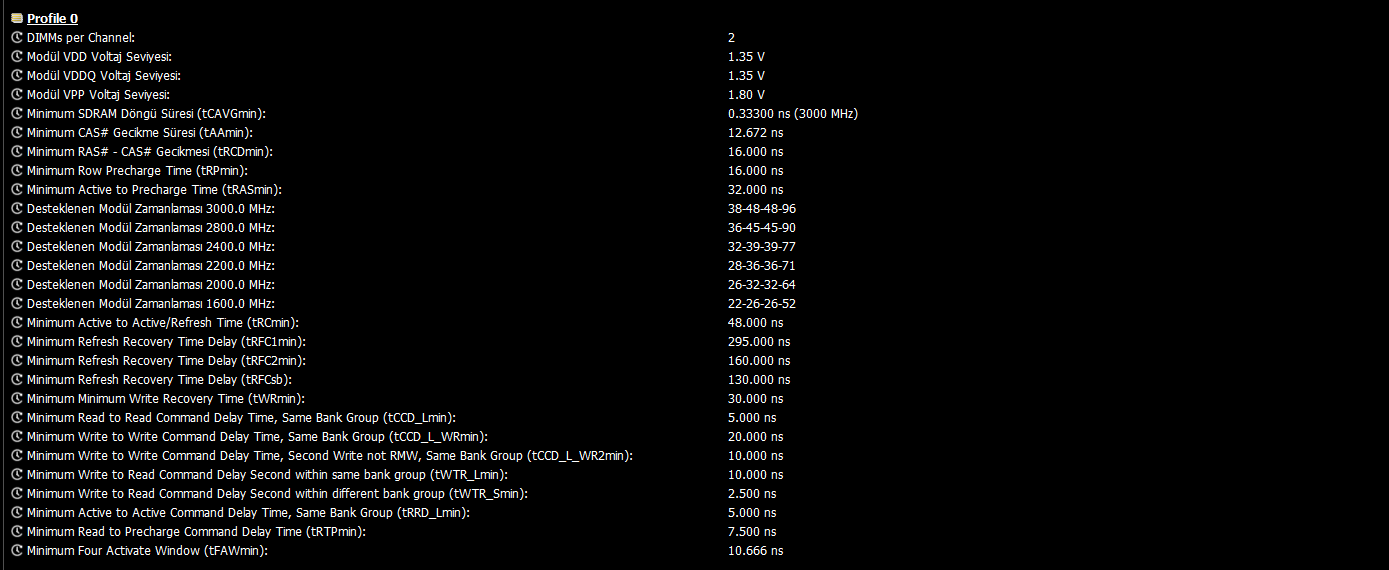Click icon beside tWRmin write recovery row
The width and height of the screenshot is (1389, 570).
pos(17,398)
